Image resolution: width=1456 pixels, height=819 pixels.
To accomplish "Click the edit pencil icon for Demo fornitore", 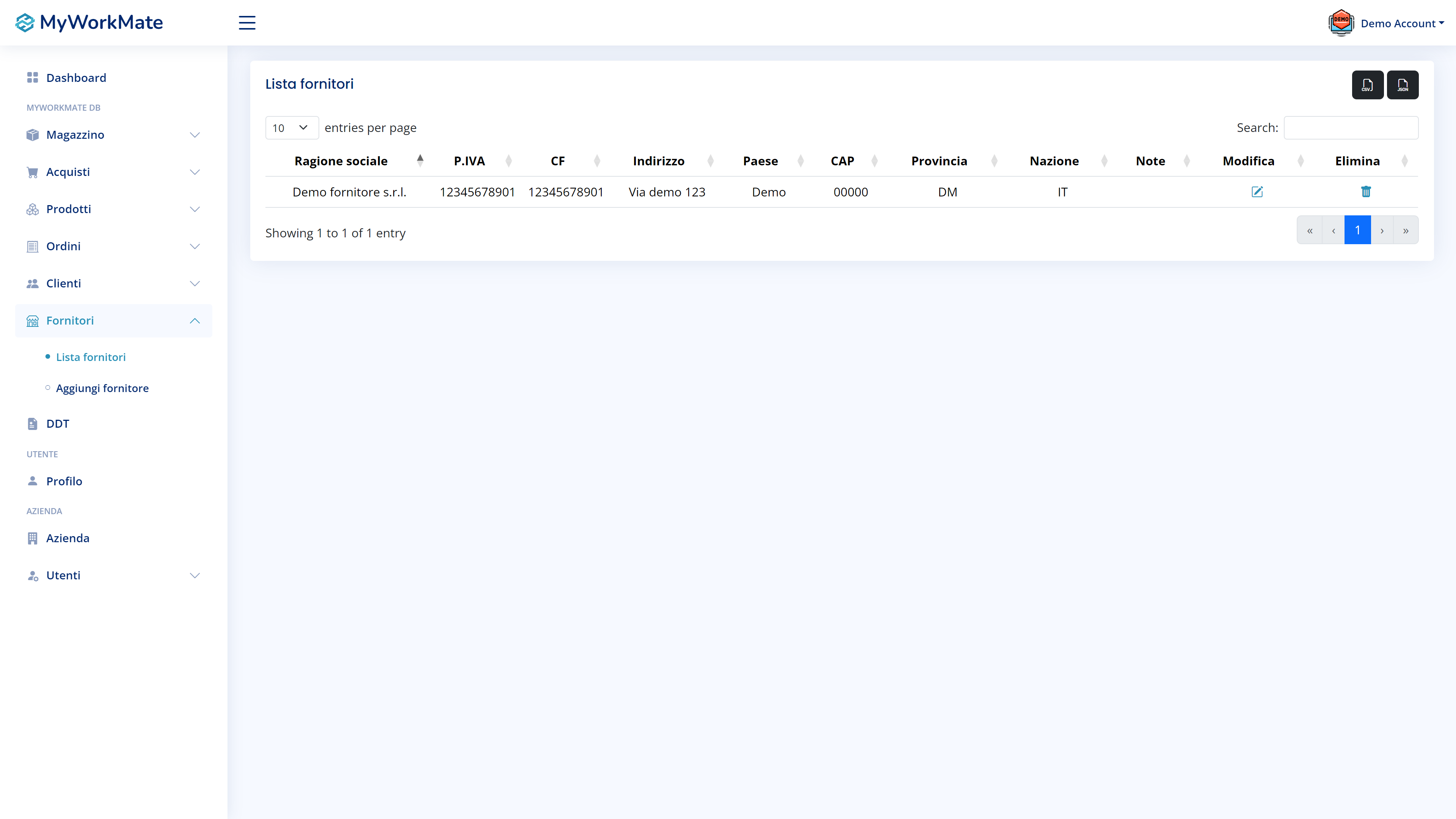I will pos(1257,192).
